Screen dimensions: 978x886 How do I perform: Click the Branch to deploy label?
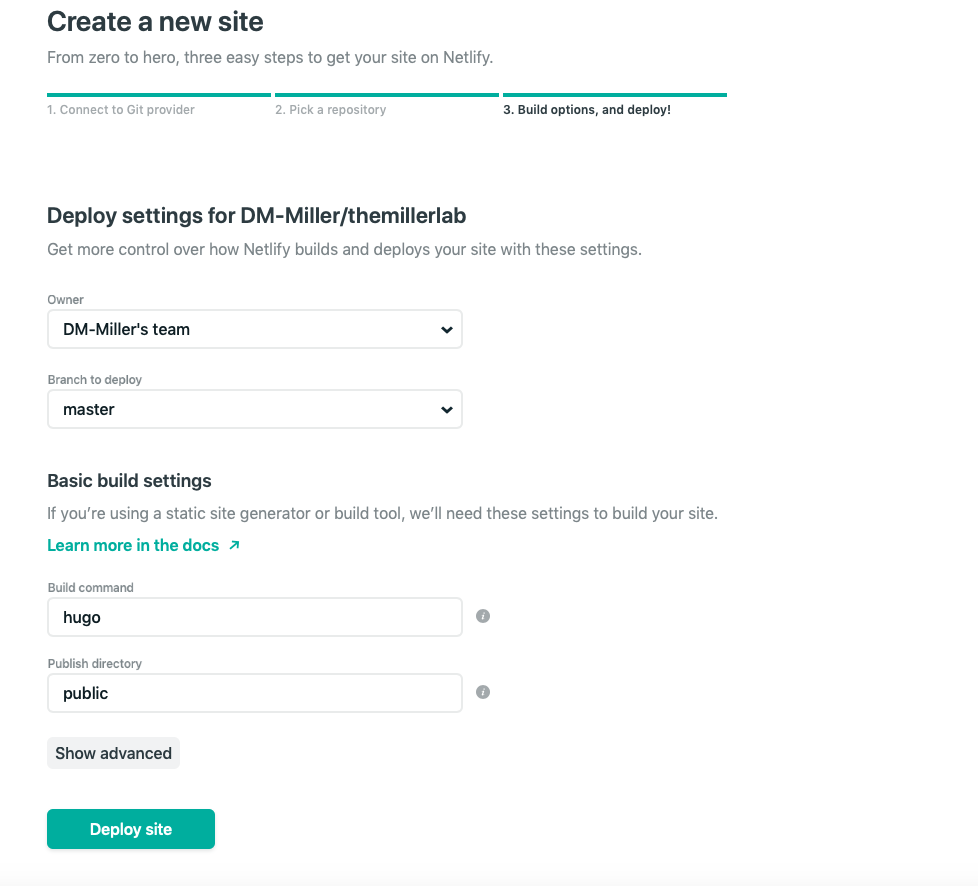(x=95, y=380)
